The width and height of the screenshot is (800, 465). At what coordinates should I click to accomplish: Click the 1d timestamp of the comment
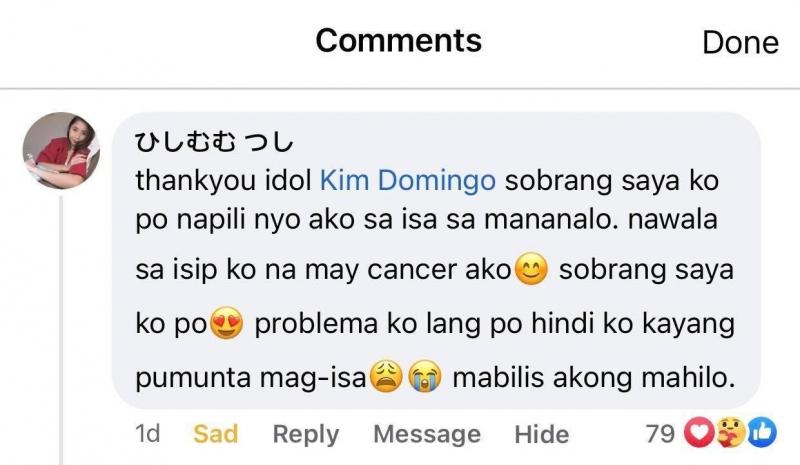[147, 434]
